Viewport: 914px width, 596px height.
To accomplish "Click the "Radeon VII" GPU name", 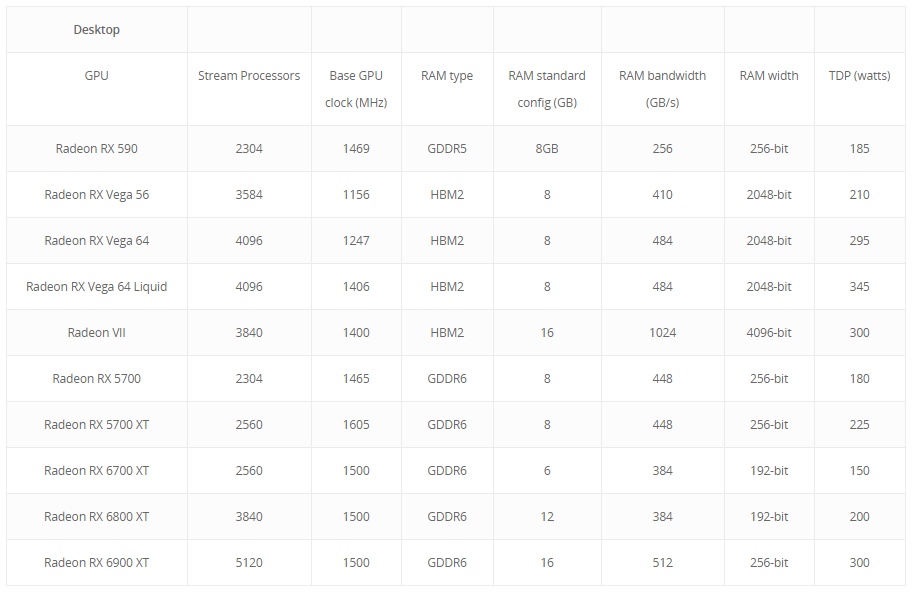I will 97,333.
